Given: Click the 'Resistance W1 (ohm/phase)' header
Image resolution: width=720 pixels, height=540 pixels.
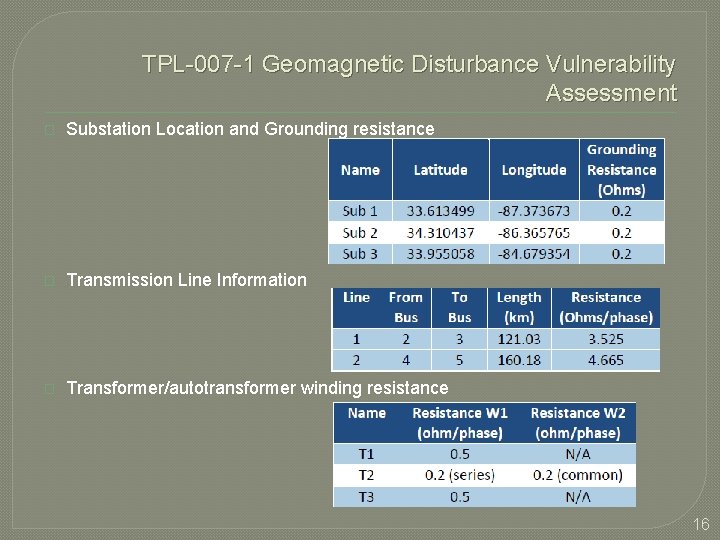Looking at the screenshot, I should click(x=460, y=423).
